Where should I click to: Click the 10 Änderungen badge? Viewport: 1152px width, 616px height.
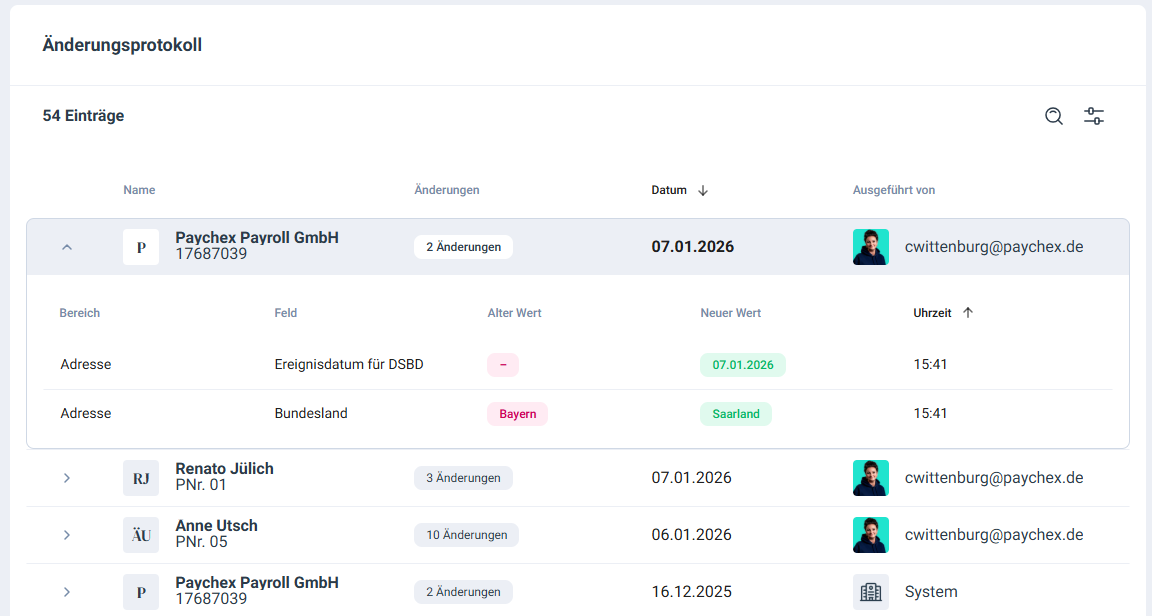coord(466,535)
